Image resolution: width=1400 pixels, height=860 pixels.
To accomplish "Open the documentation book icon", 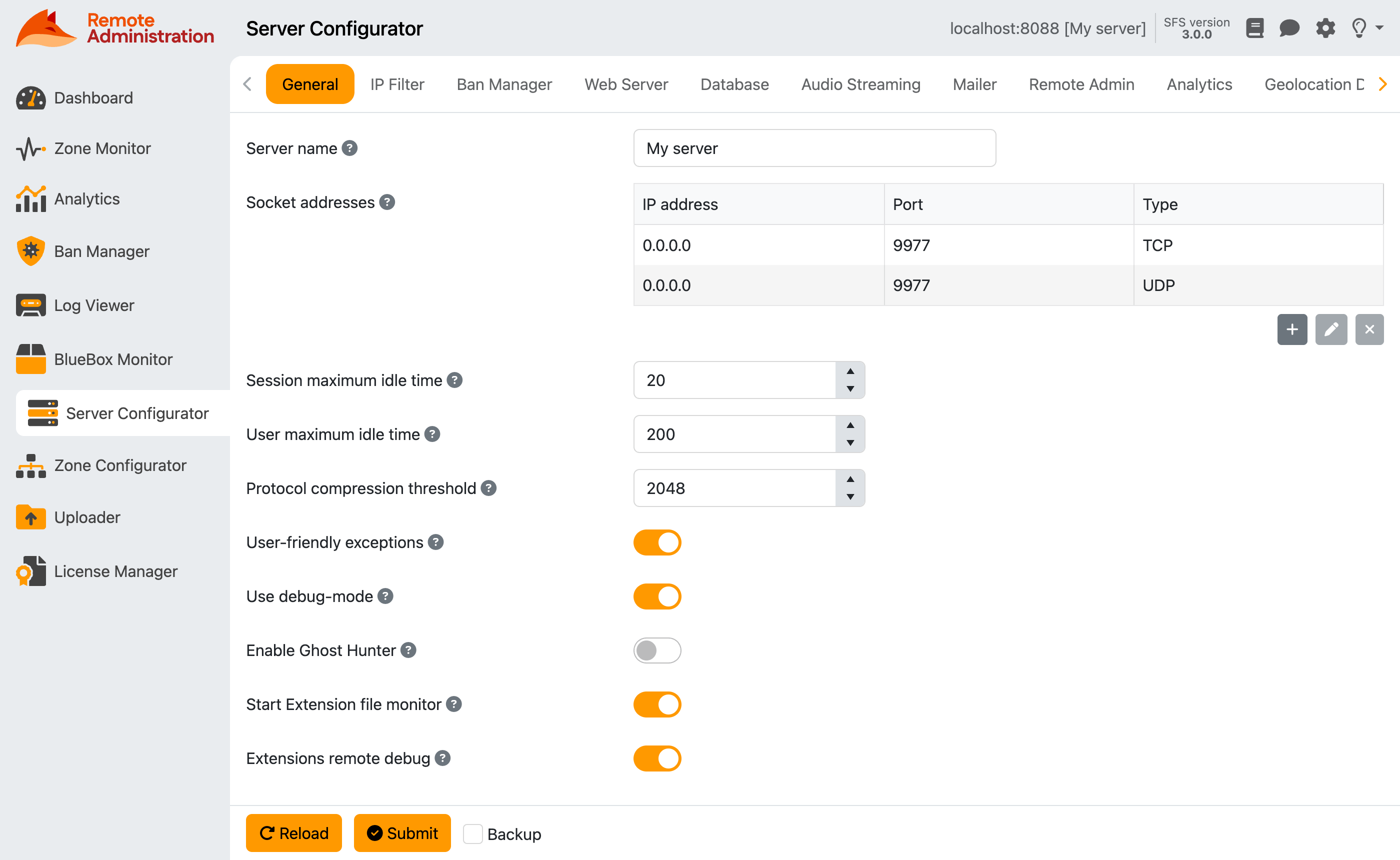I will pyautogui.click(x=1255, y=28).
